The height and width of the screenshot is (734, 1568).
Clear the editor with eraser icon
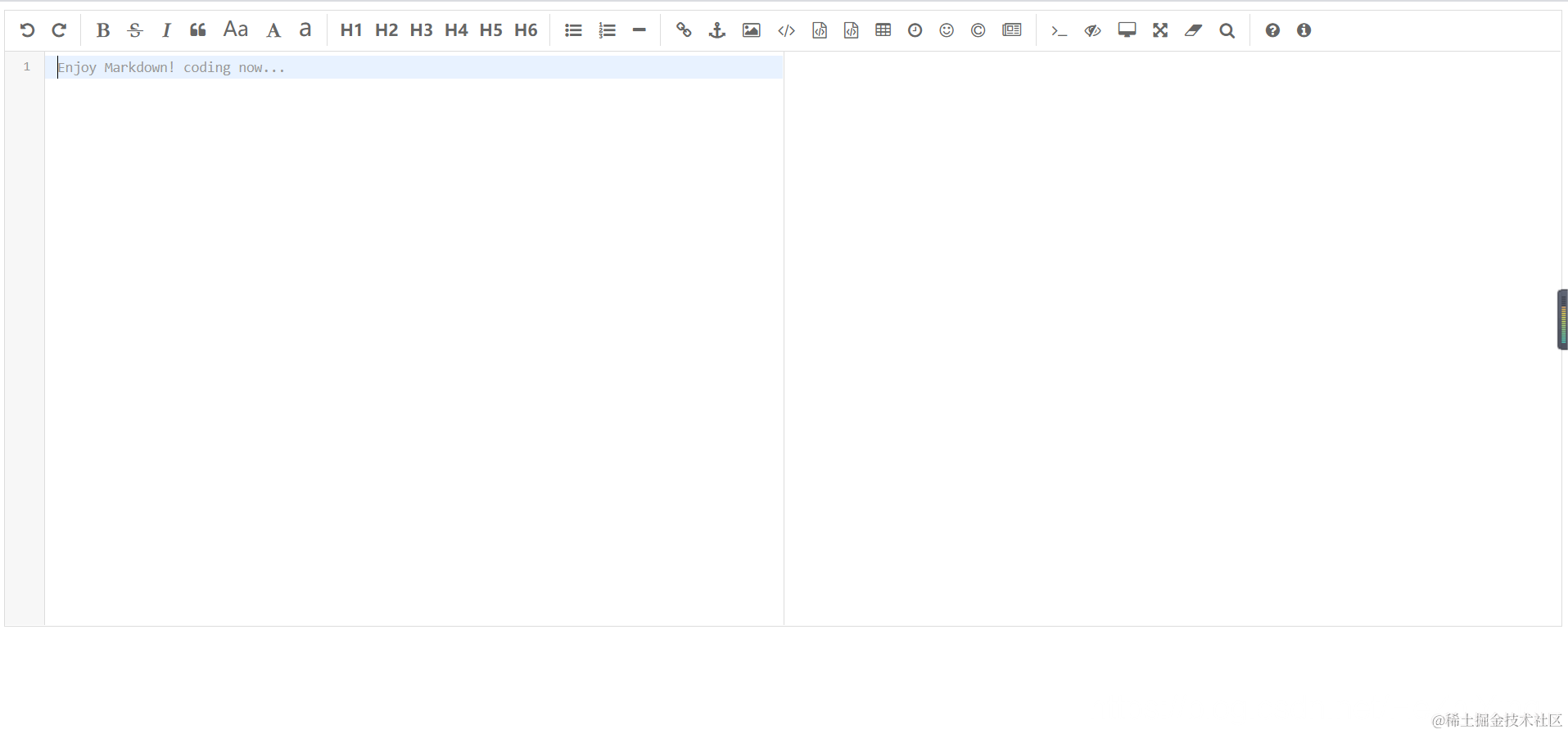pos(1193,30)
